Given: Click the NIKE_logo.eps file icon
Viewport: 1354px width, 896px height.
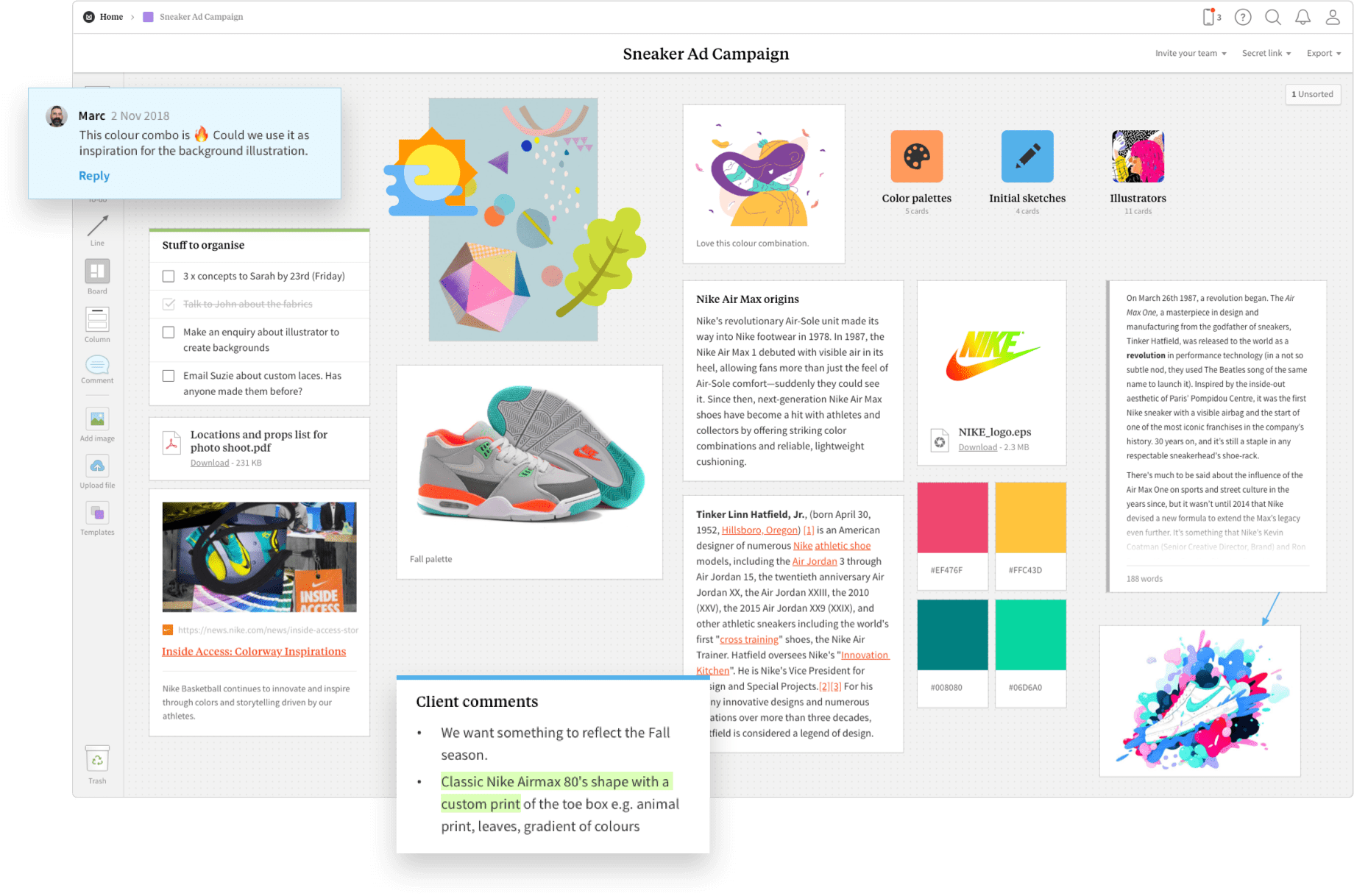Looking at the screenshot, I should pos(940,440).
